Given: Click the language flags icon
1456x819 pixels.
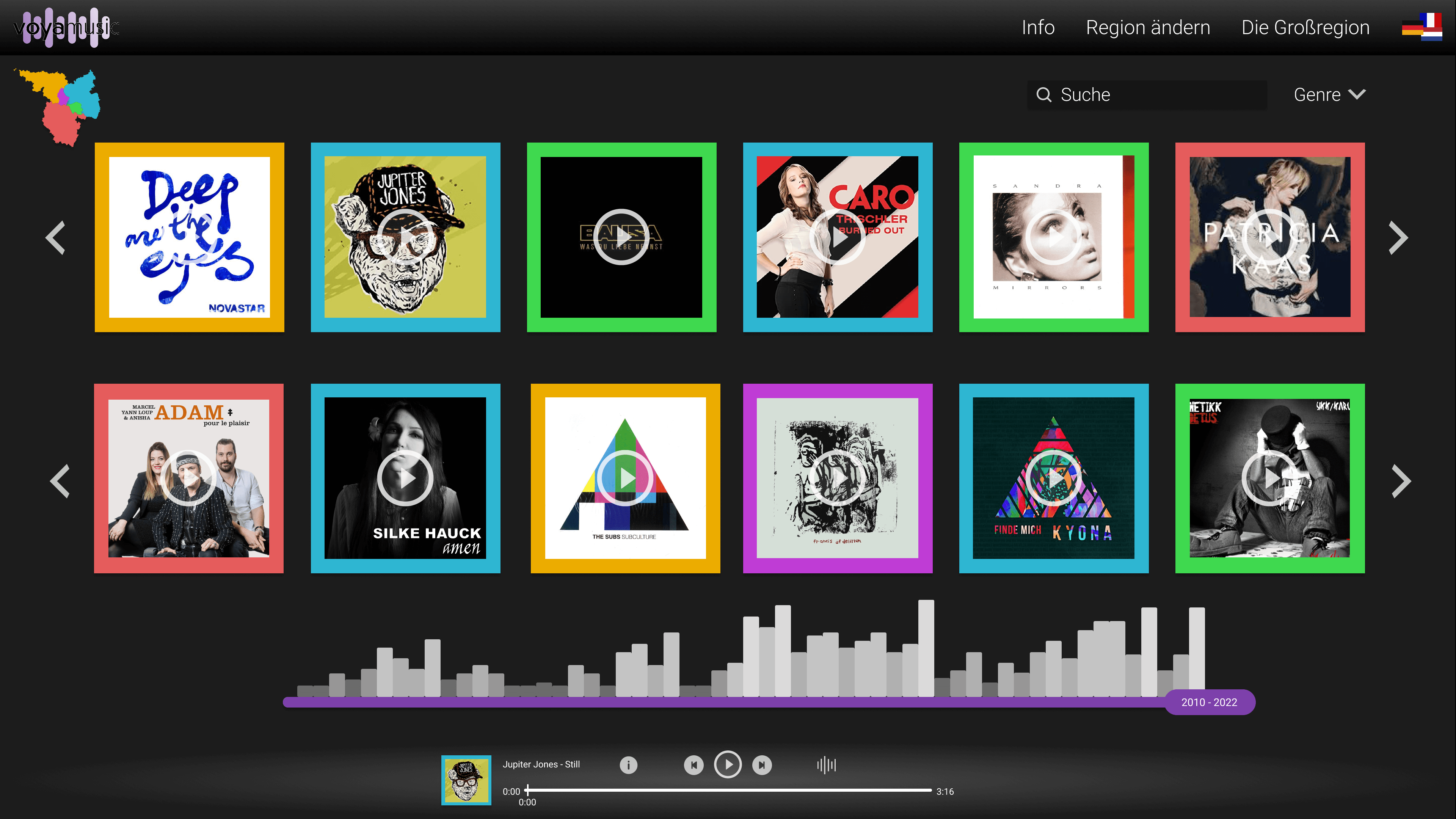Looking at the screenshot, I should click(1421, 27).
